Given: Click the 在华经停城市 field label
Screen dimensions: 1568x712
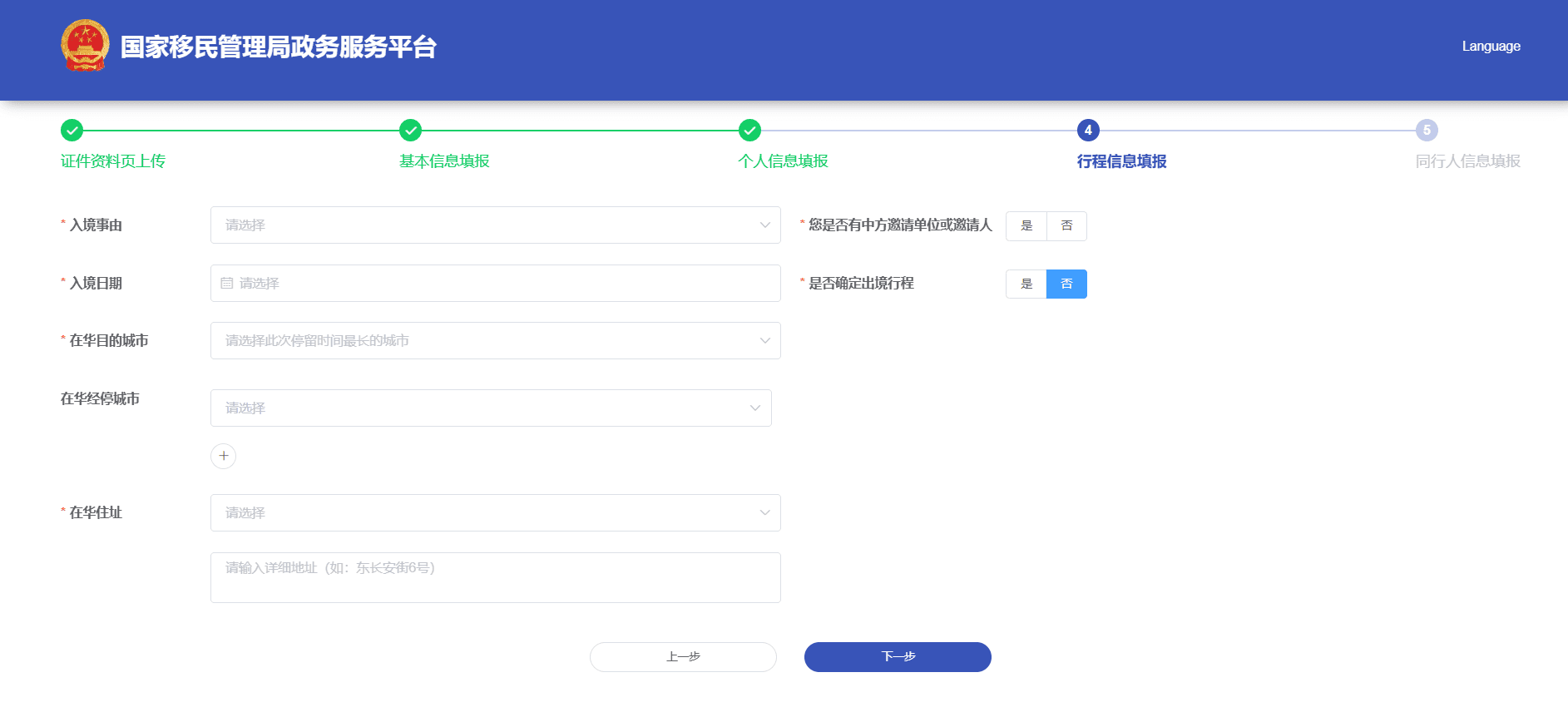Looking at the screenshot, I should click(x=100, y=399).
